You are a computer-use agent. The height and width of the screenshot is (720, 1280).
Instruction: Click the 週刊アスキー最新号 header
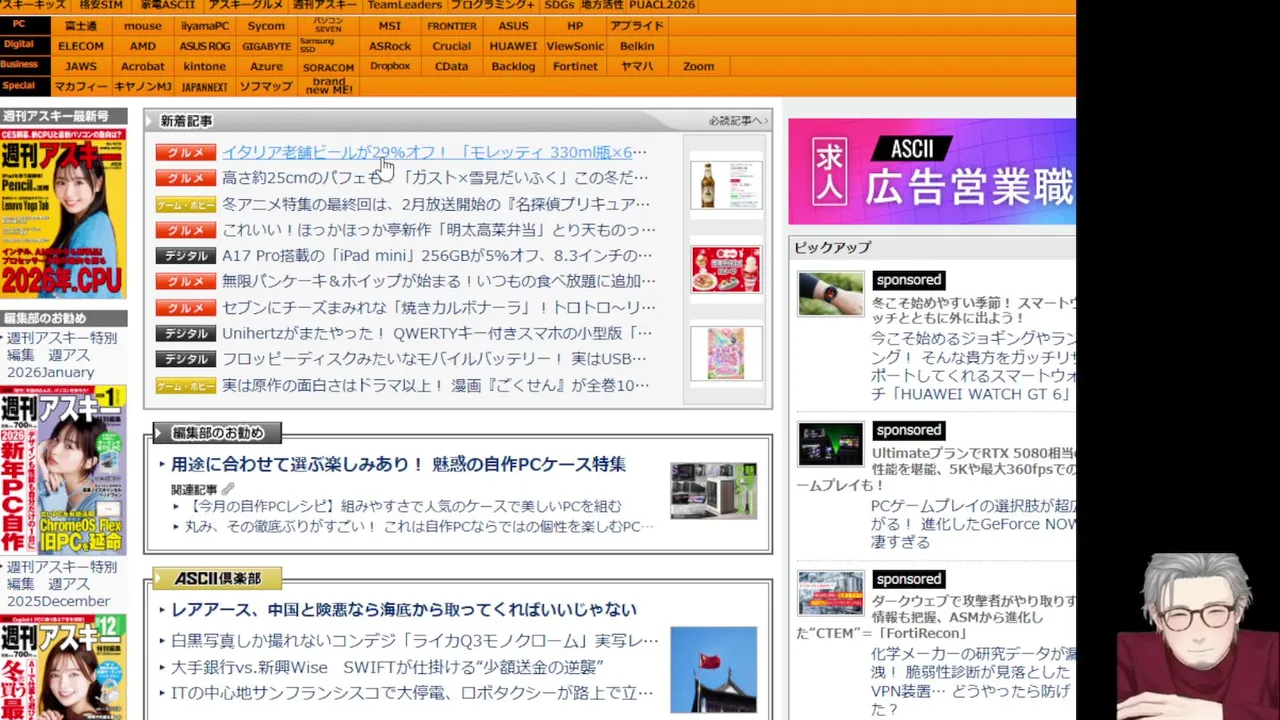tap(63, 116)
